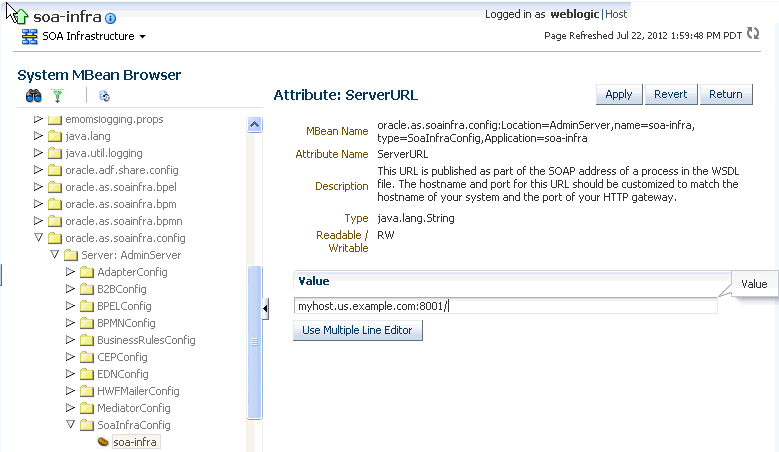Collapse the SoaInfraConfig node
Image resolution: width=779 pixels, height=452 pixels.
click(71, 424)
